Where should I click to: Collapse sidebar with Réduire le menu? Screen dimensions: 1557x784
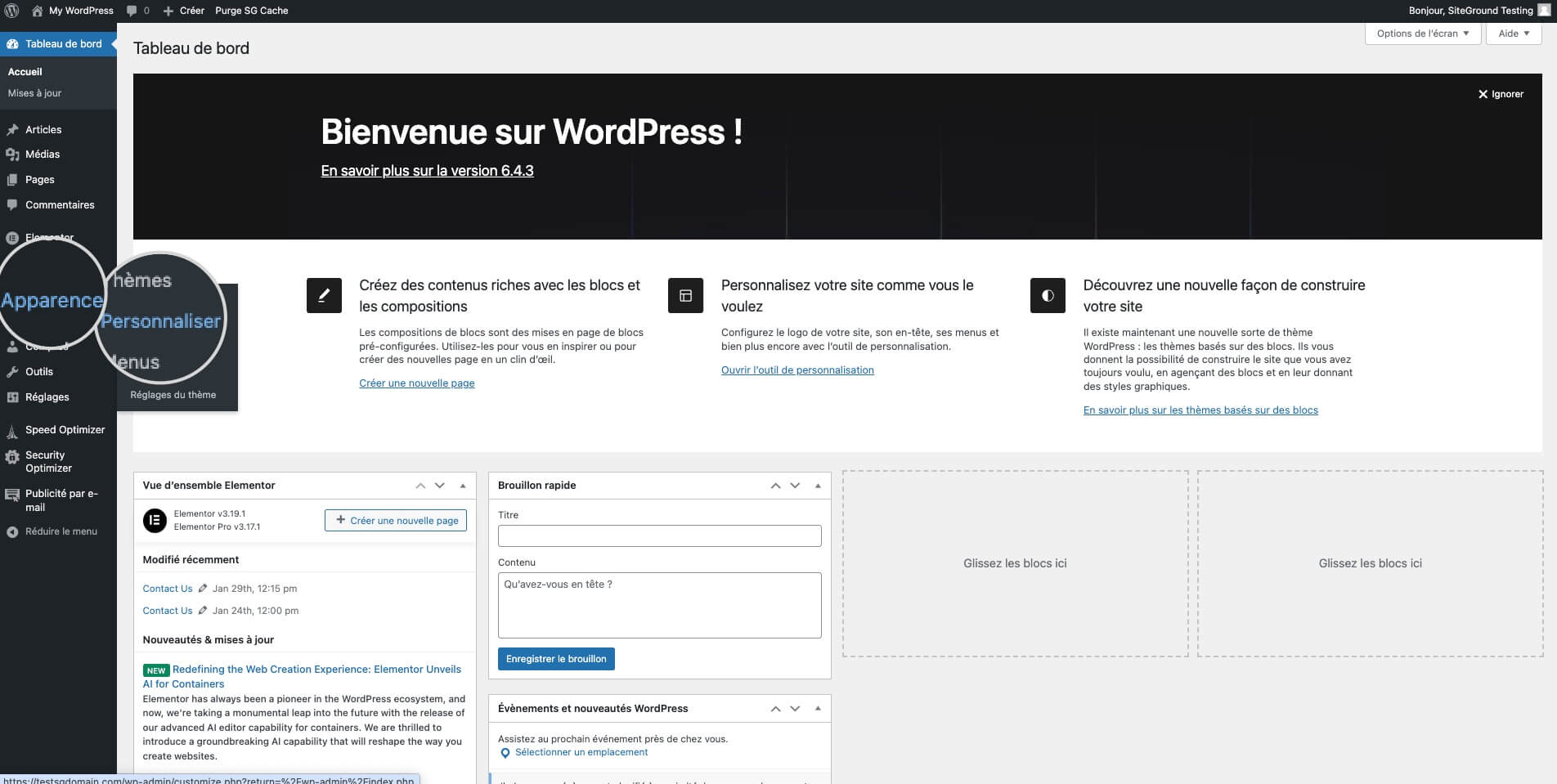point(52,531)
